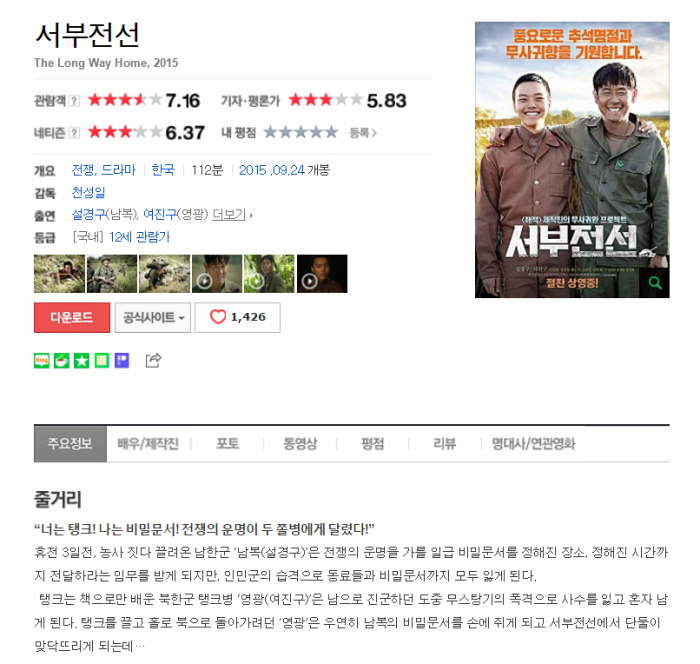
Task: Share via green cafe cup icon
Action: (62, 360)
